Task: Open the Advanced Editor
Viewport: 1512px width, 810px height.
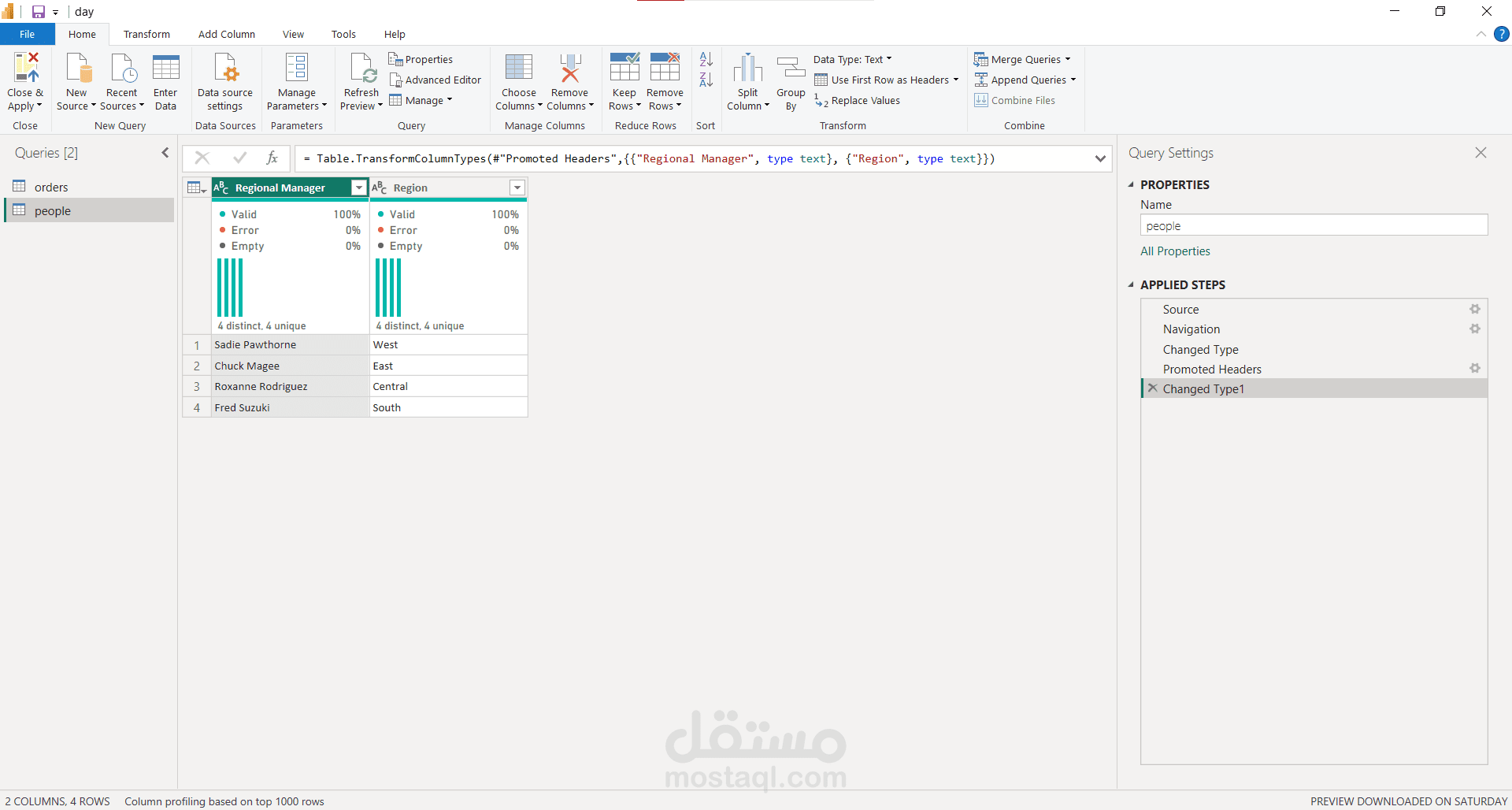Action: [x=435, y=80]
